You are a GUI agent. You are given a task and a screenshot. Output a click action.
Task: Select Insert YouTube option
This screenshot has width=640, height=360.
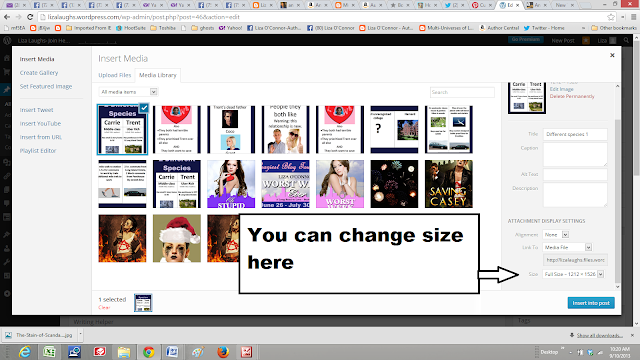click(x=40, y=123)
